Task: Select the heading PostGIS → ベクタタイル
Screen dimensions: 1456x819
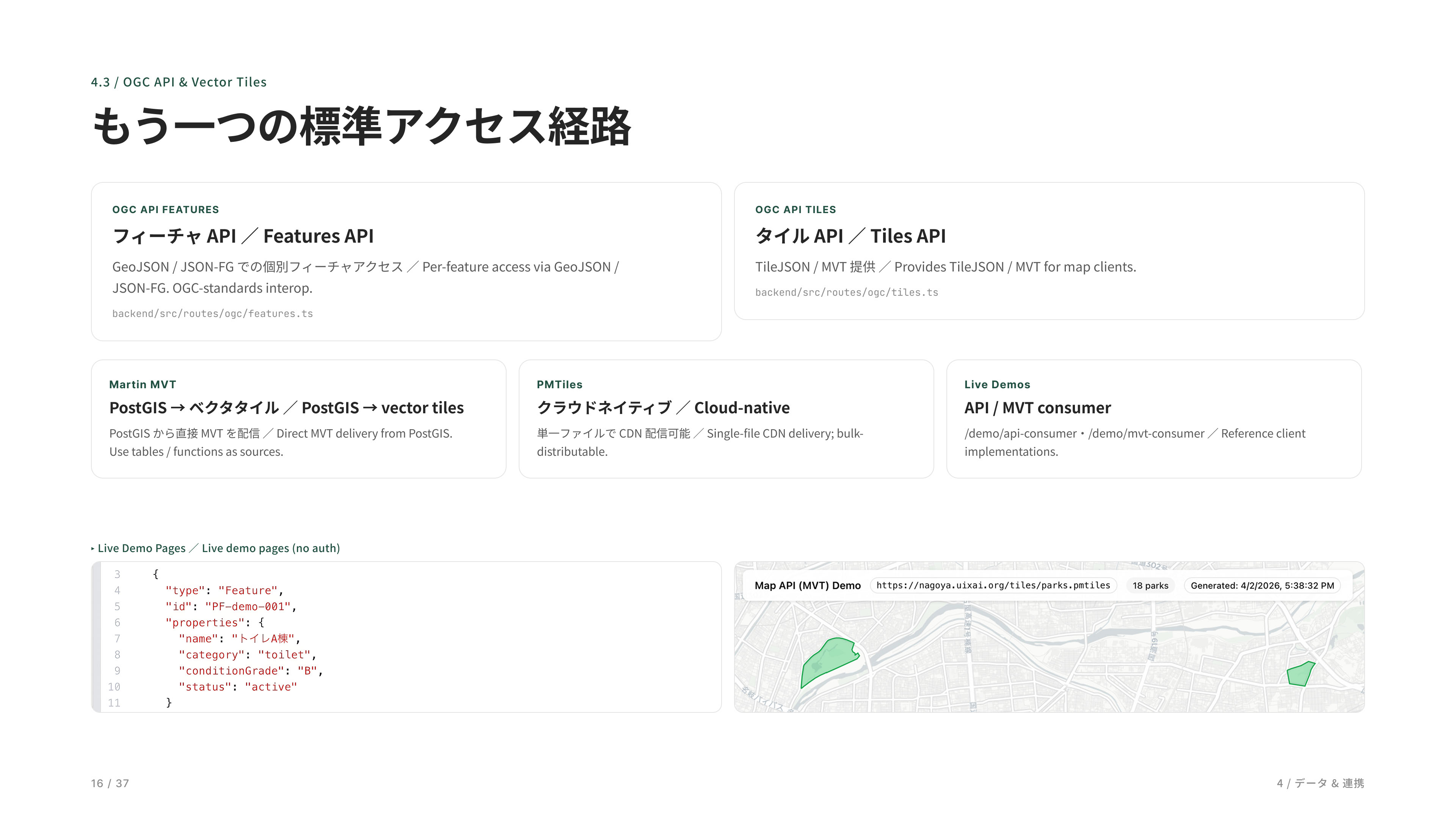Action: (x=286, y=408)
